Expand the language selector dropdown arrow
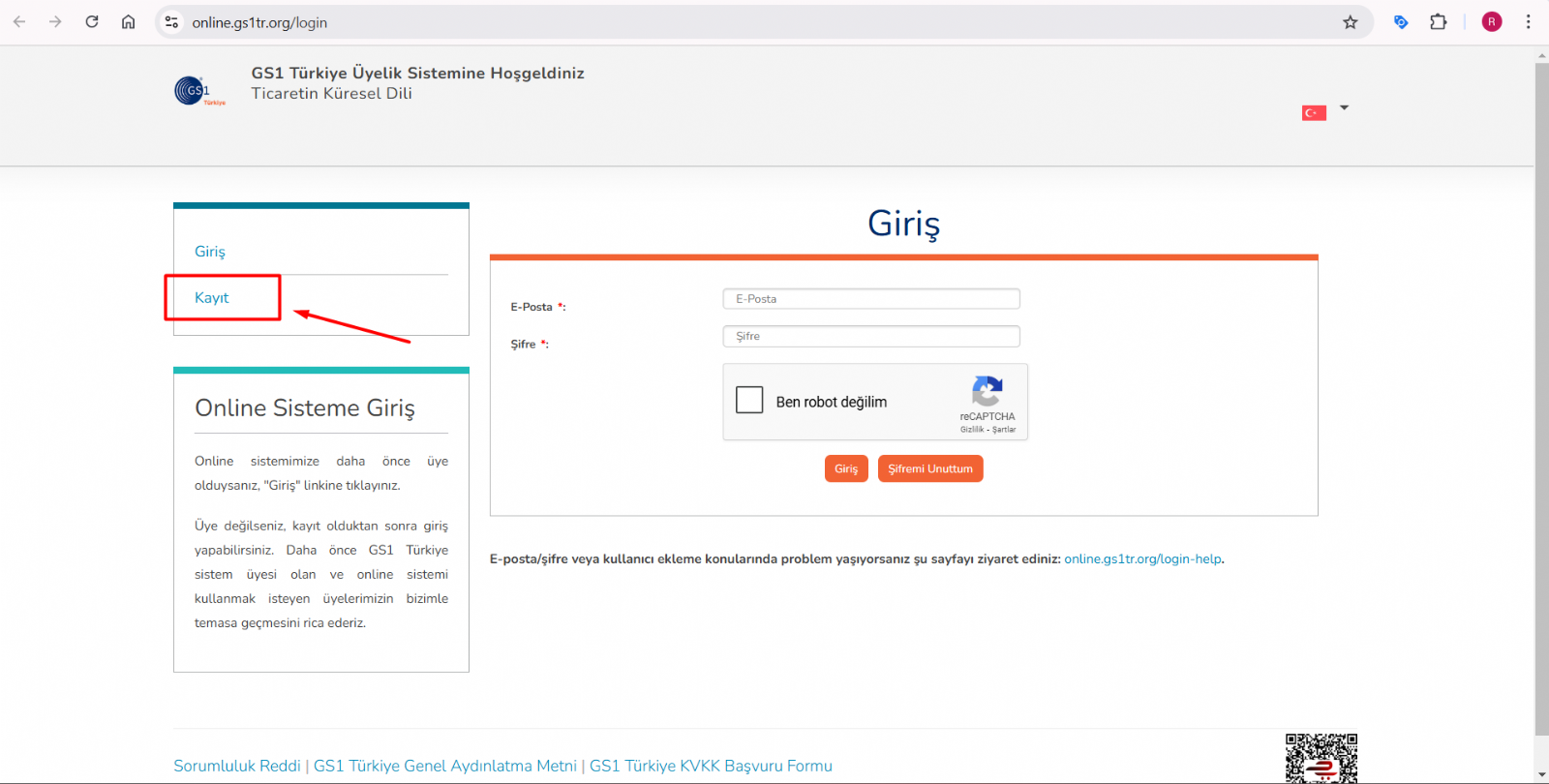This screenshot has width=1549, height=784. pyautogui.click(x=1344, y=108)
